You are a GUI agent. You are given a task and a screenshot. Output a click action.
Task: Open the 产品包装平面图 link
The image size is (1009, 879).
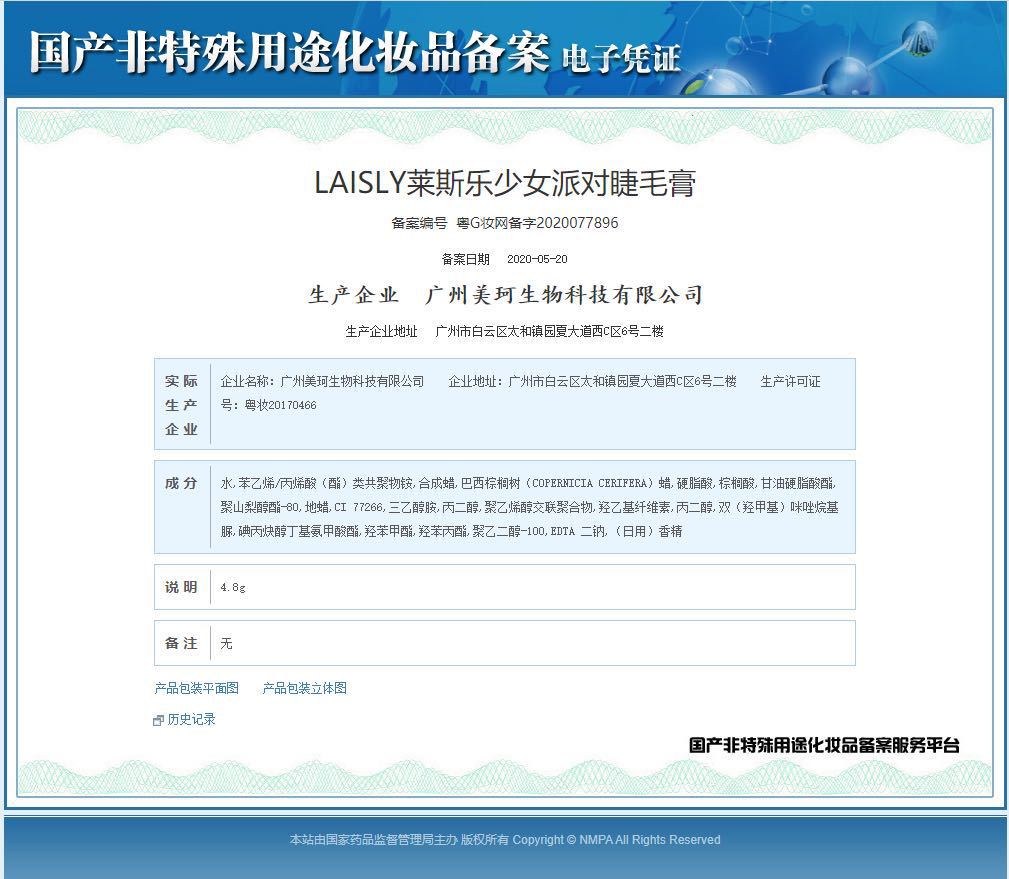point(196,688)
